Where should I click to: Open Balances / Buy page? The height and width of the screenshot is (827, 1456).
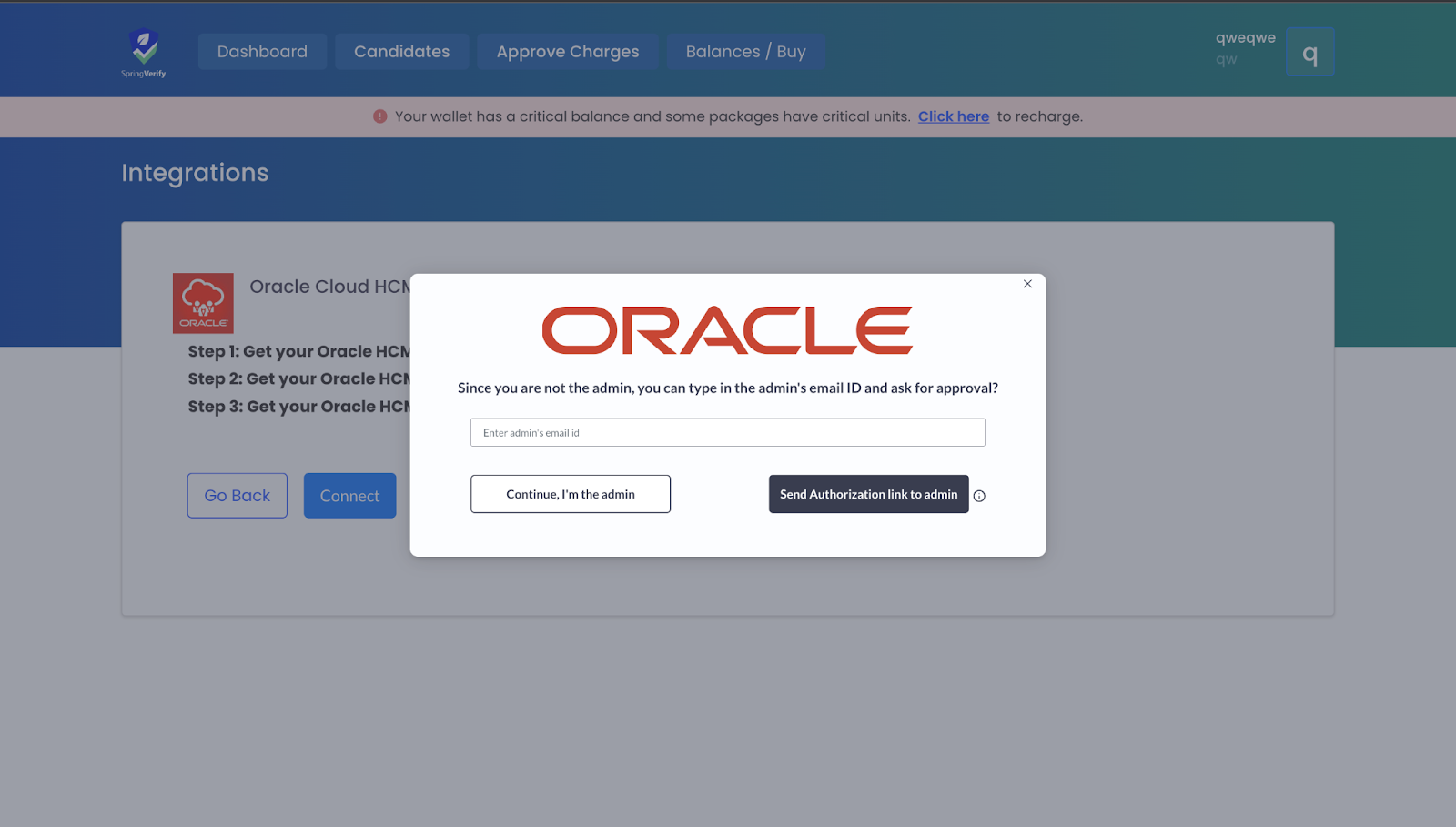(x=745, y=52)
